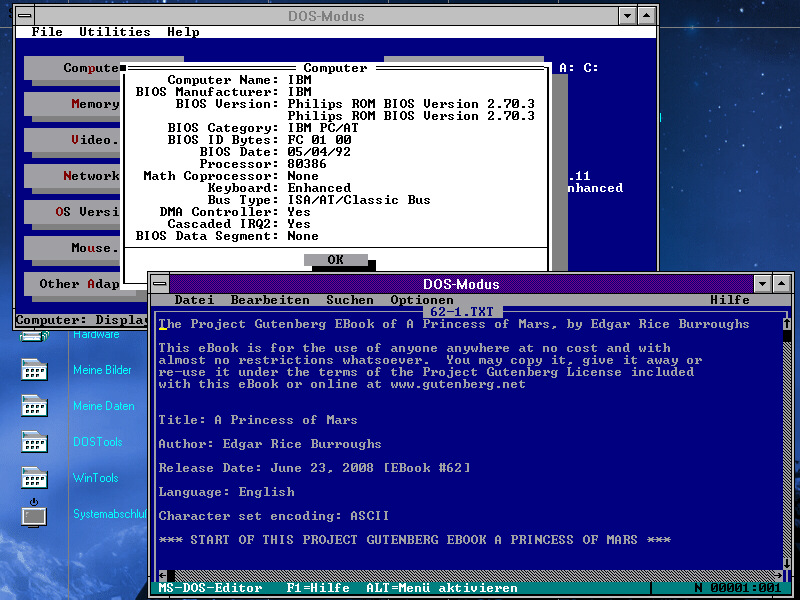Open the Hilfe menu in the editor

click(730, 300)
